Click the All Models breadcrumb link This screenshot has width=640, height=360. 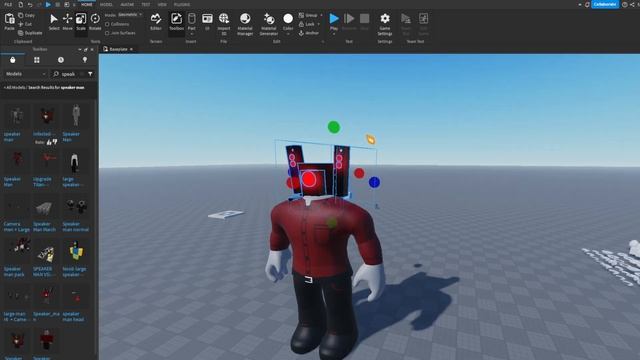point(15,87)
